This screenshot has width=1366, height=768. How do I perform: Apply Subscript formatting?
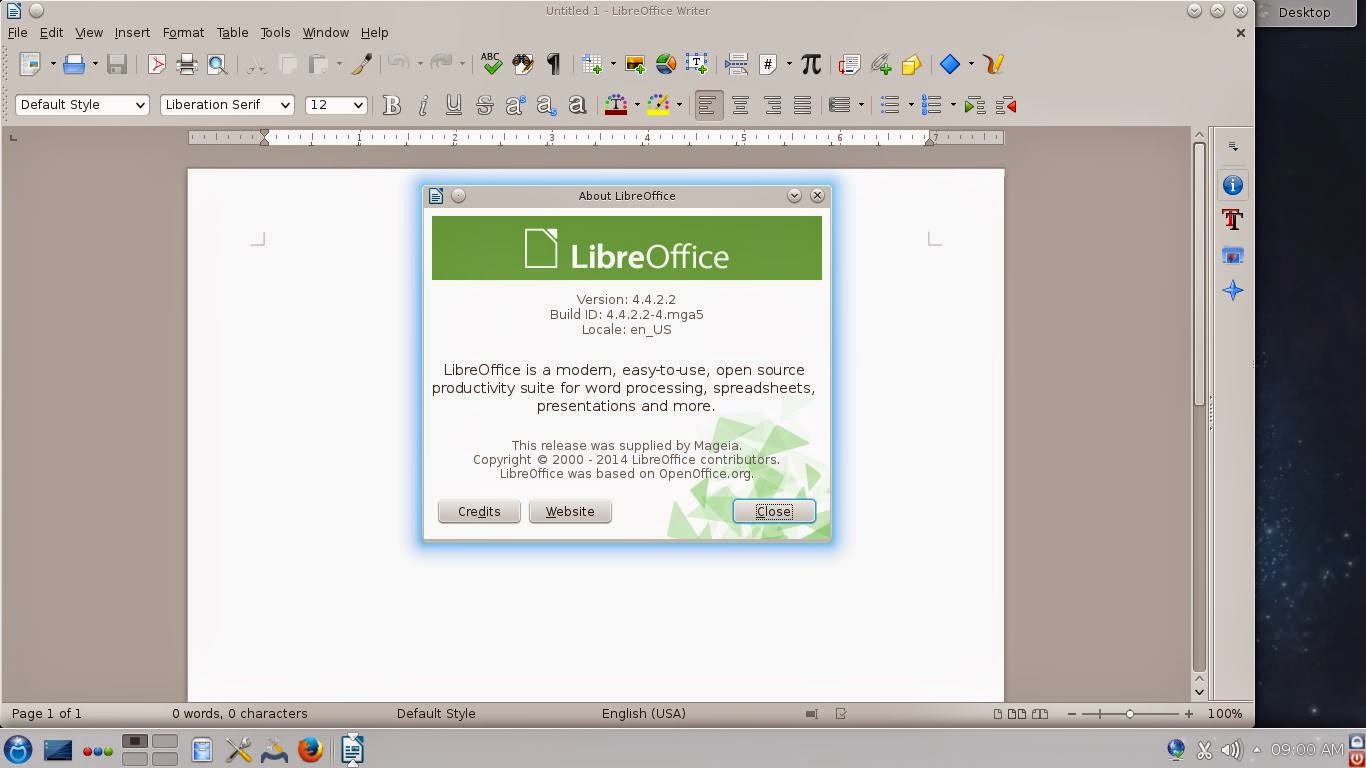[x=546, y=105]
